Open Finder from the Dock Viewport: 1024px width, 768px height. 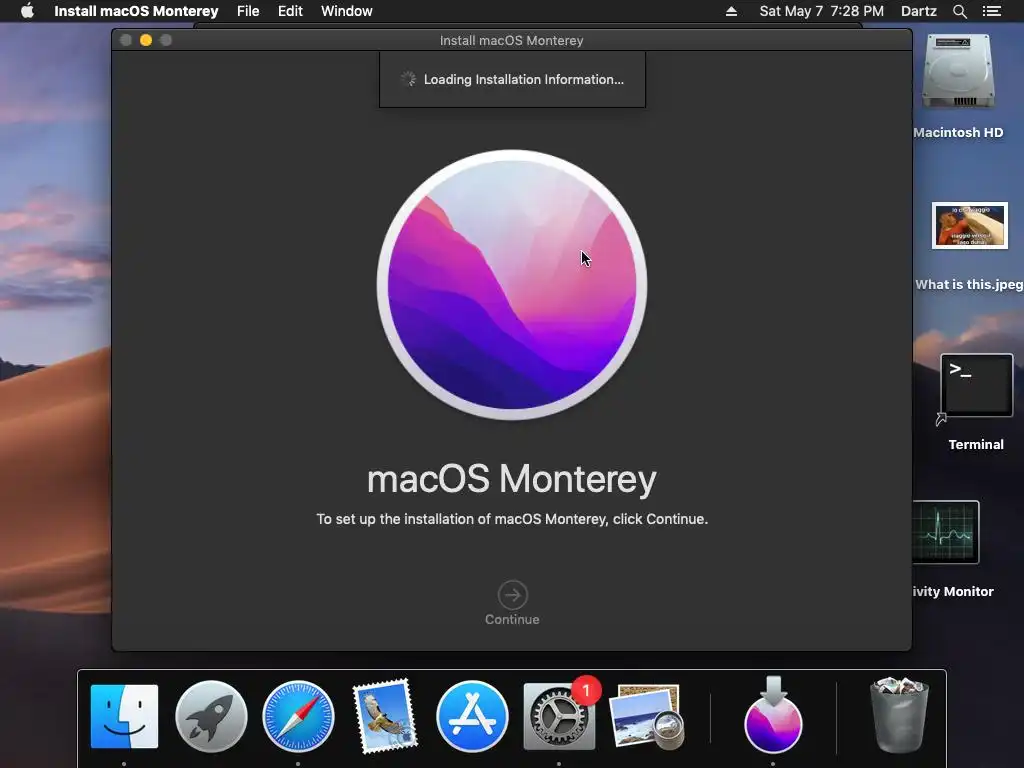(x=124, y=716)
